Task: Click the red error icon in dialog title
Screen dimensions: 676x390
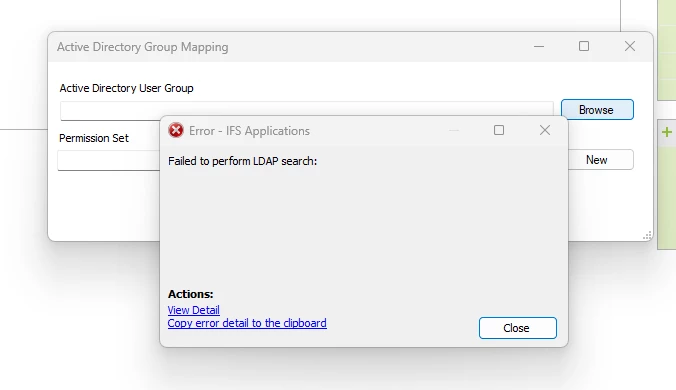Action: click(x=176, y=130)
